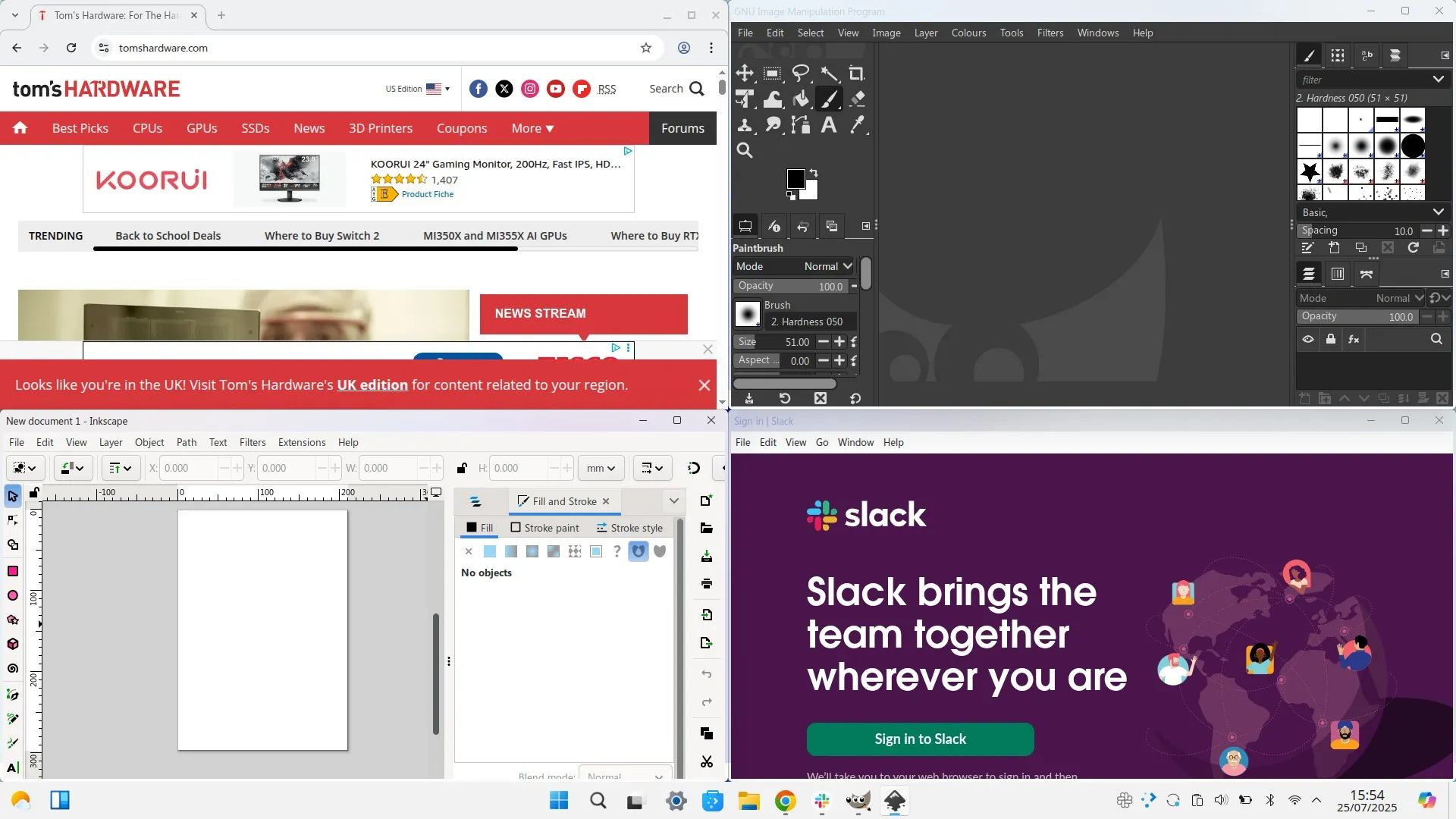Viewport: 1456px width, 819px height.
Task: Open the Colours menu in GIMP
Action: coord(969,33)
